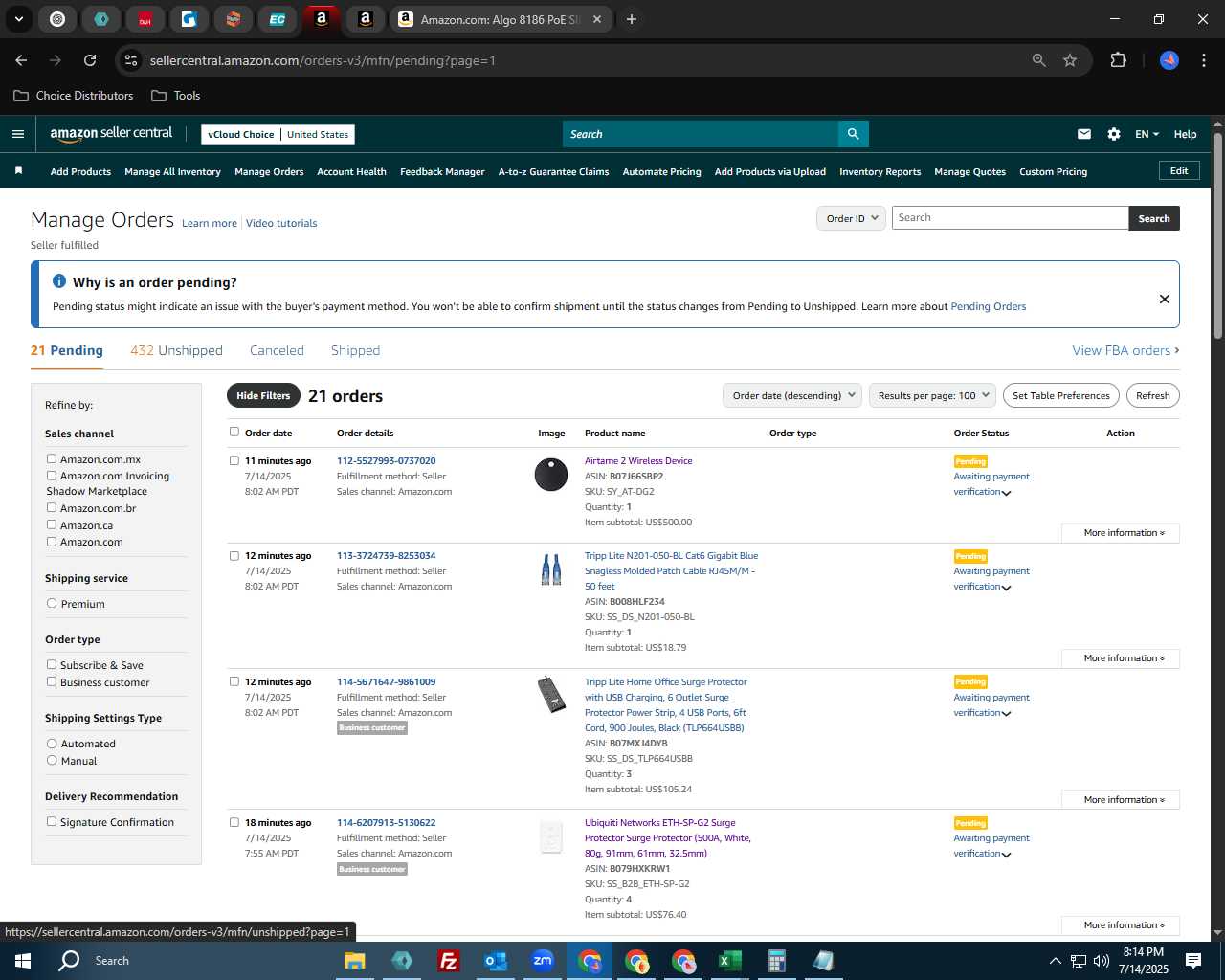Select order 112-5527993-0737020 checkbox
1225x980 pixels.
[234, 460]
